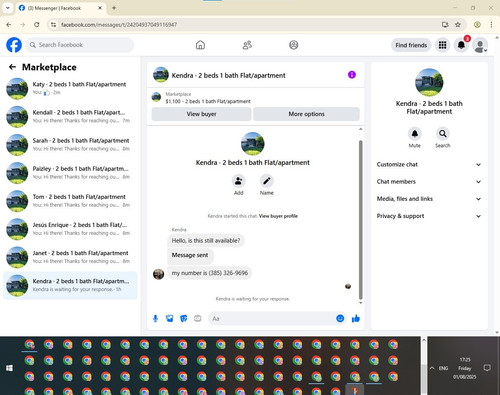
Task: Send a voice clip with microphone icon
Action: click(155, 319)
